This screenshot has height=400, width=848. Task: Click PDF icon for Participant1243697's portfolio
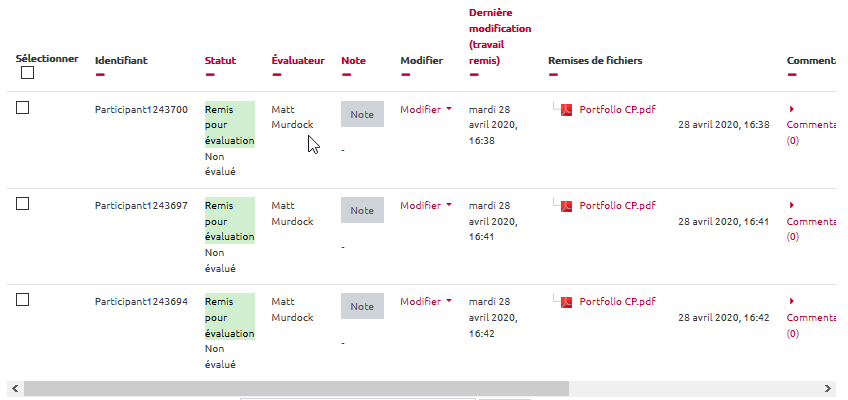point(566,206)
